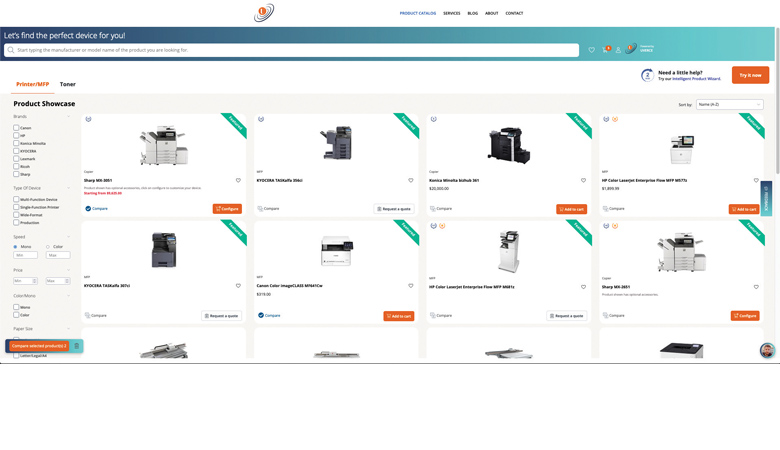Open the user account icon in header
This screenshot has width=780, height=450.
[x=618, y=50]
